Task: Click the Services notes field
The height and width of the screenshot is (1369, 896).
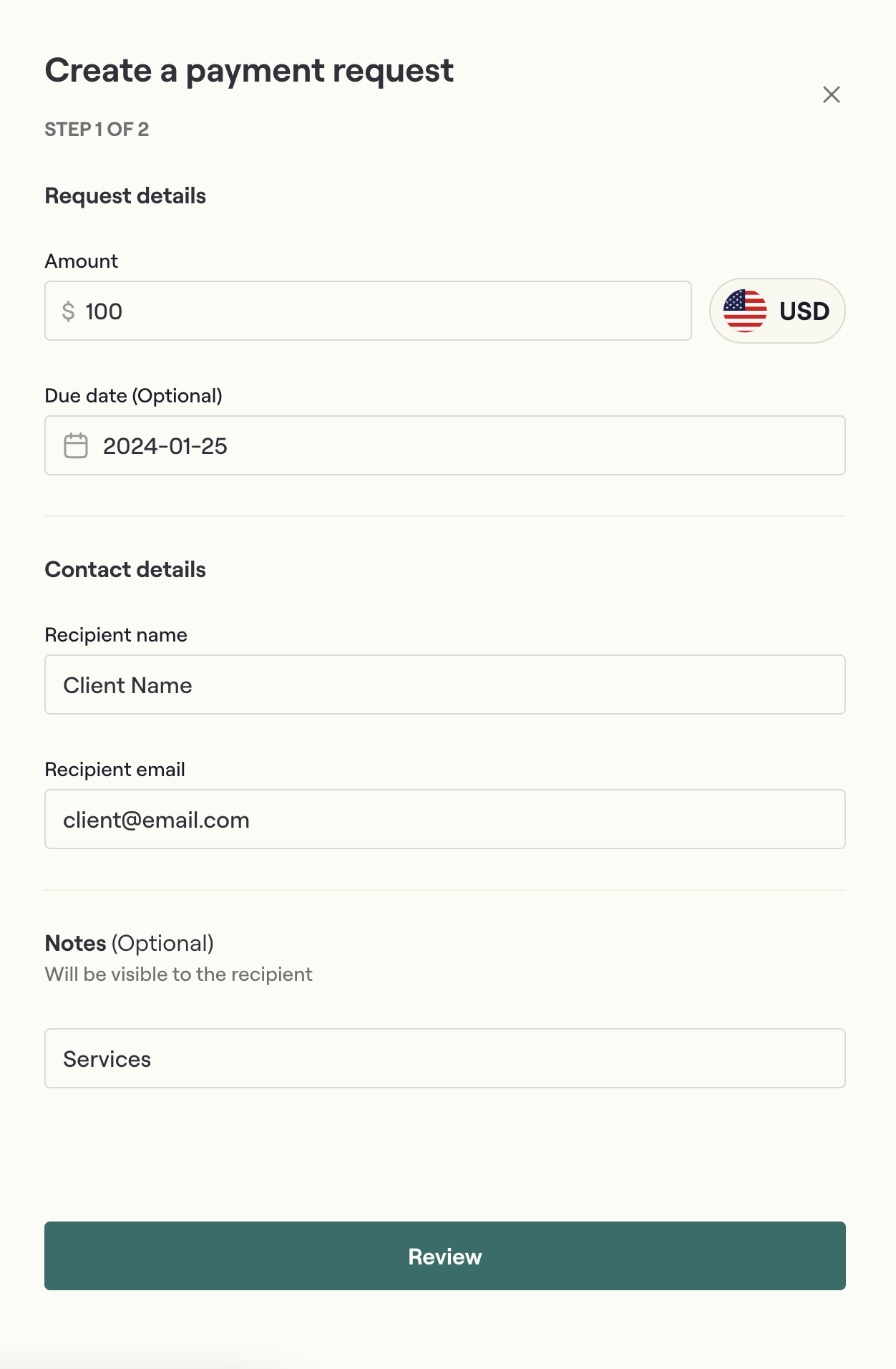Action: pyautogui.click(x=444, y=1058)
